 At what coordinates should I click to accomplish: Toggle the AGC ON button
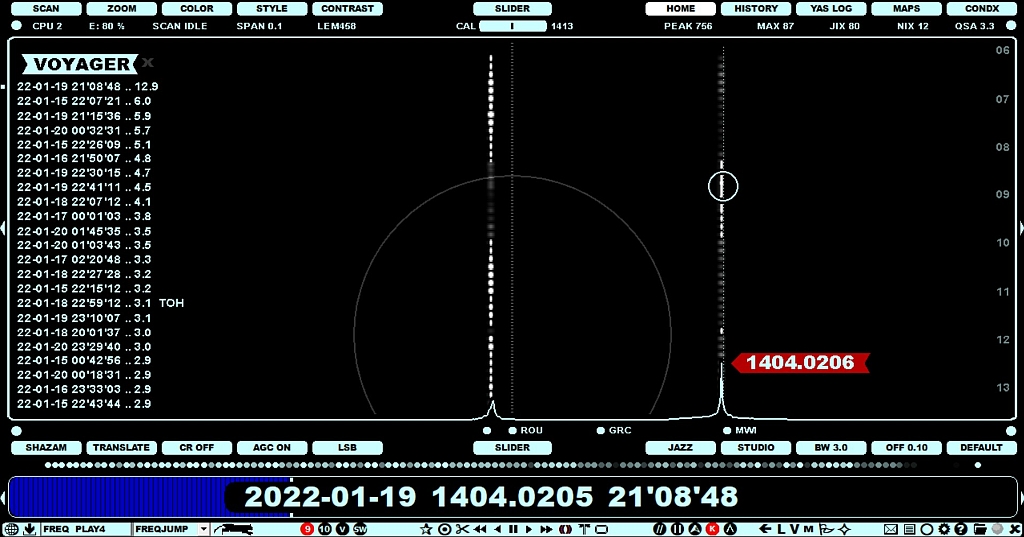272,448
